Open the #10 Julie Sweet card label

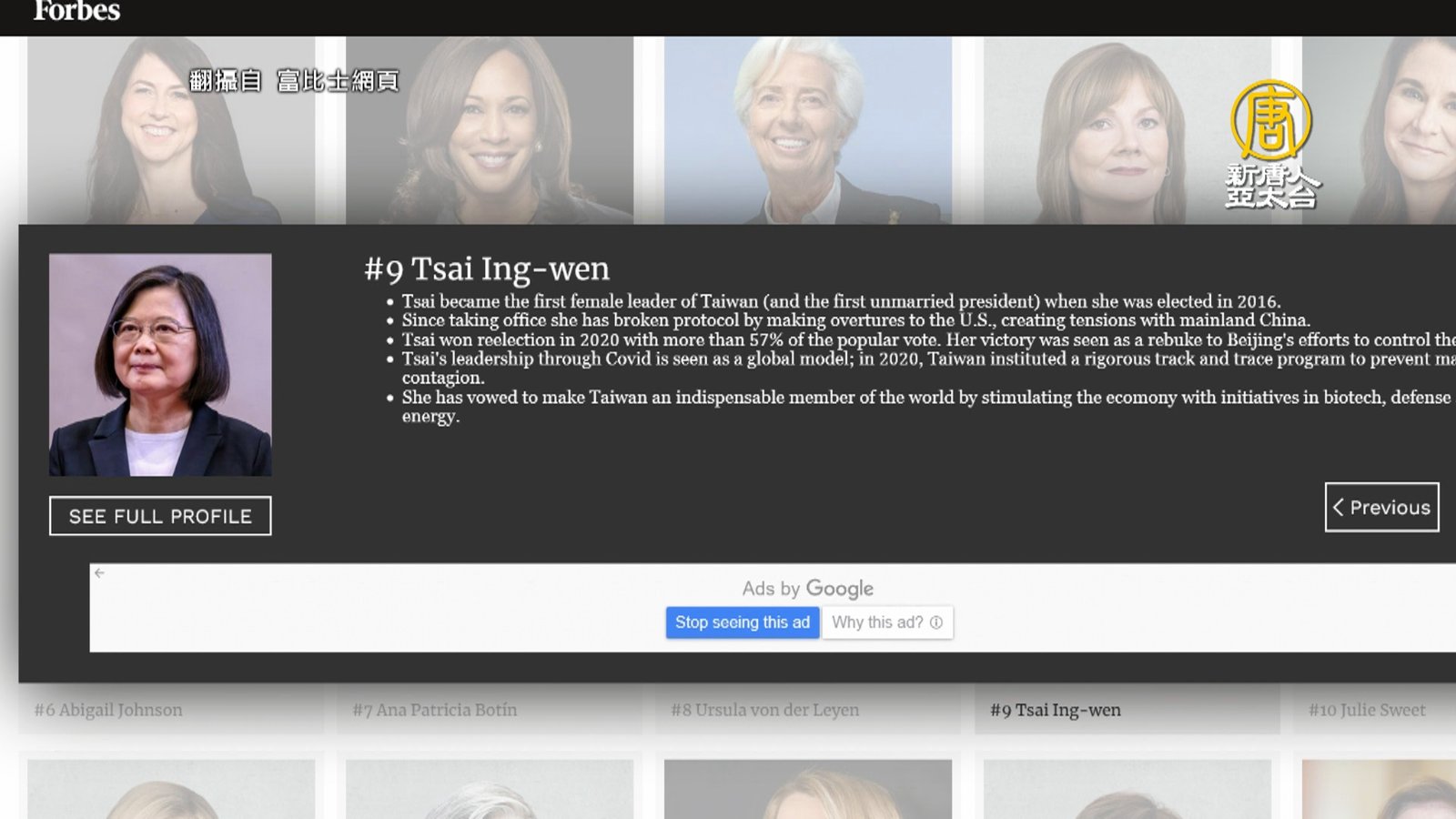1367,710
